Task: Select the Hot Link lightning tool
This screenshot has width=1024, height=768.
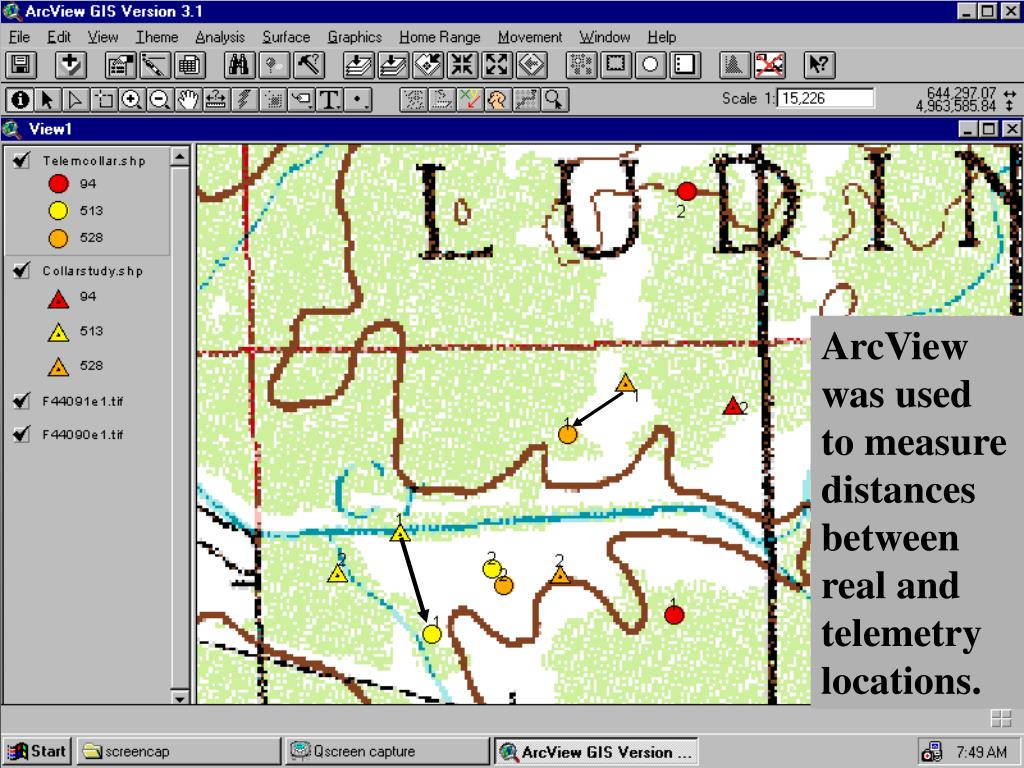Action: pos(244,100)
